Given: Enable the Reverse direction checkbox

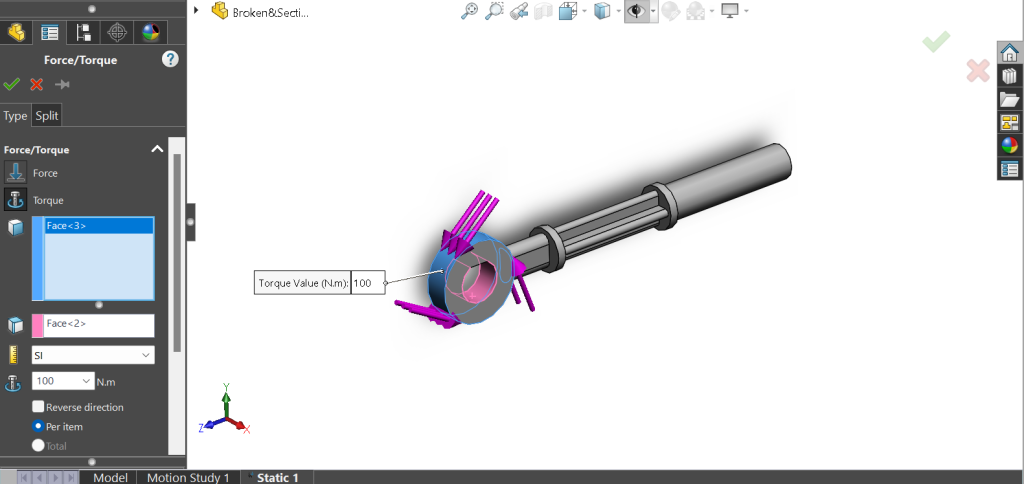Looking at the screenshot, I should tap(38, 407).
